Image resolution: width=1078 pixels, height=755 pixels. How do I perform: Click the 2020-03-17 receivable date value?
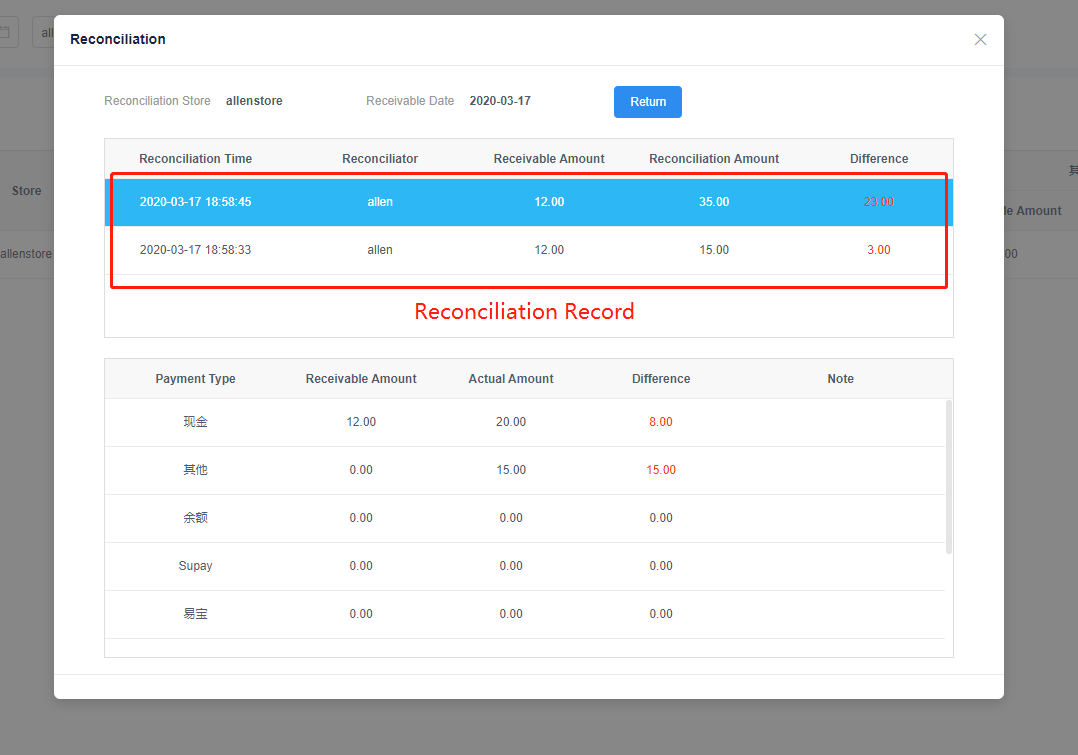[x=500, y=101]
